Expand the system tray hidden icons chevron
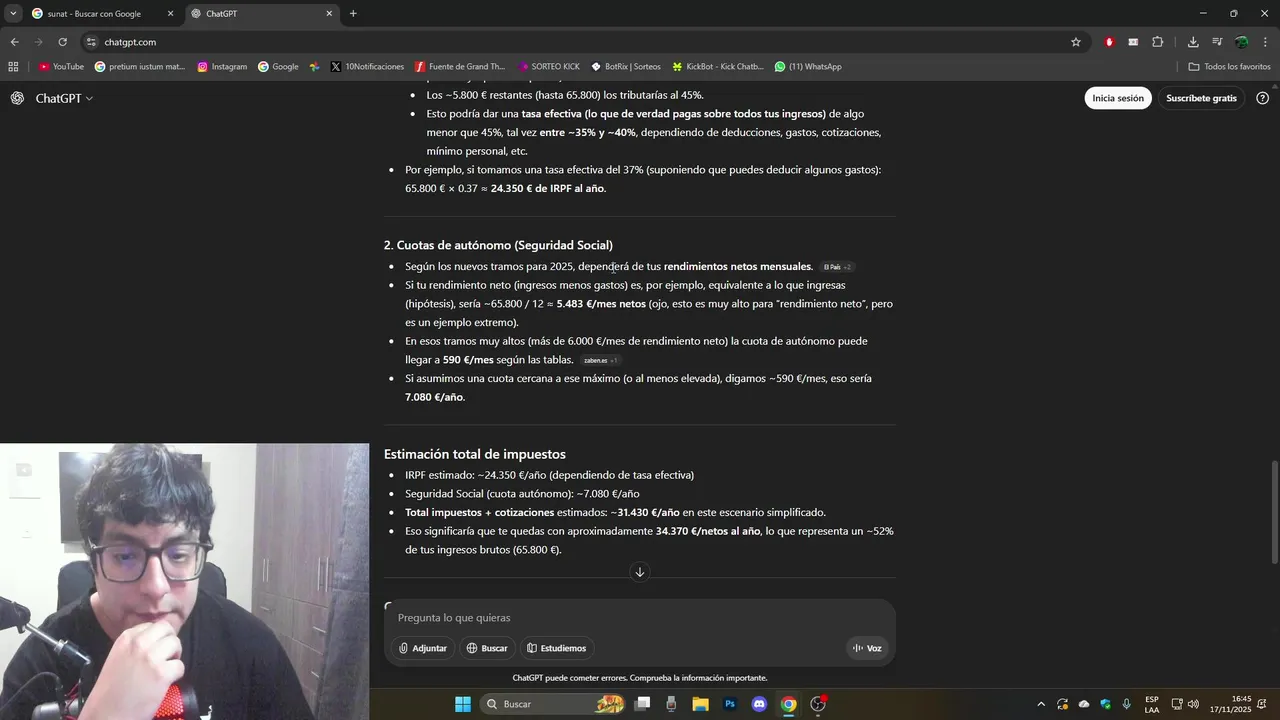This screenshot has width=1280, height=720. [x=1041, y=704]
